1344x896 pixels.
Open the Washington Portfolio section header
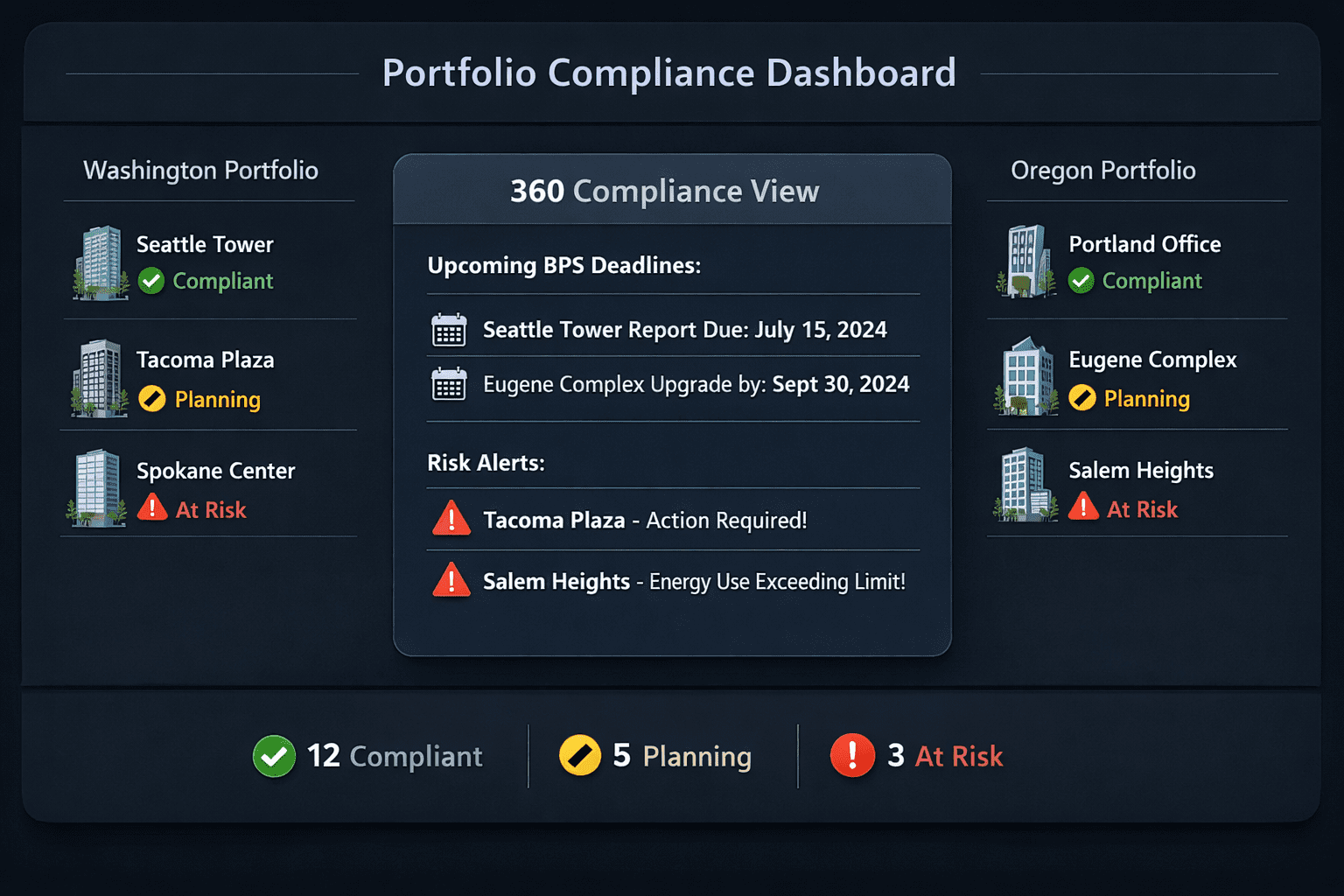(200, 171)
